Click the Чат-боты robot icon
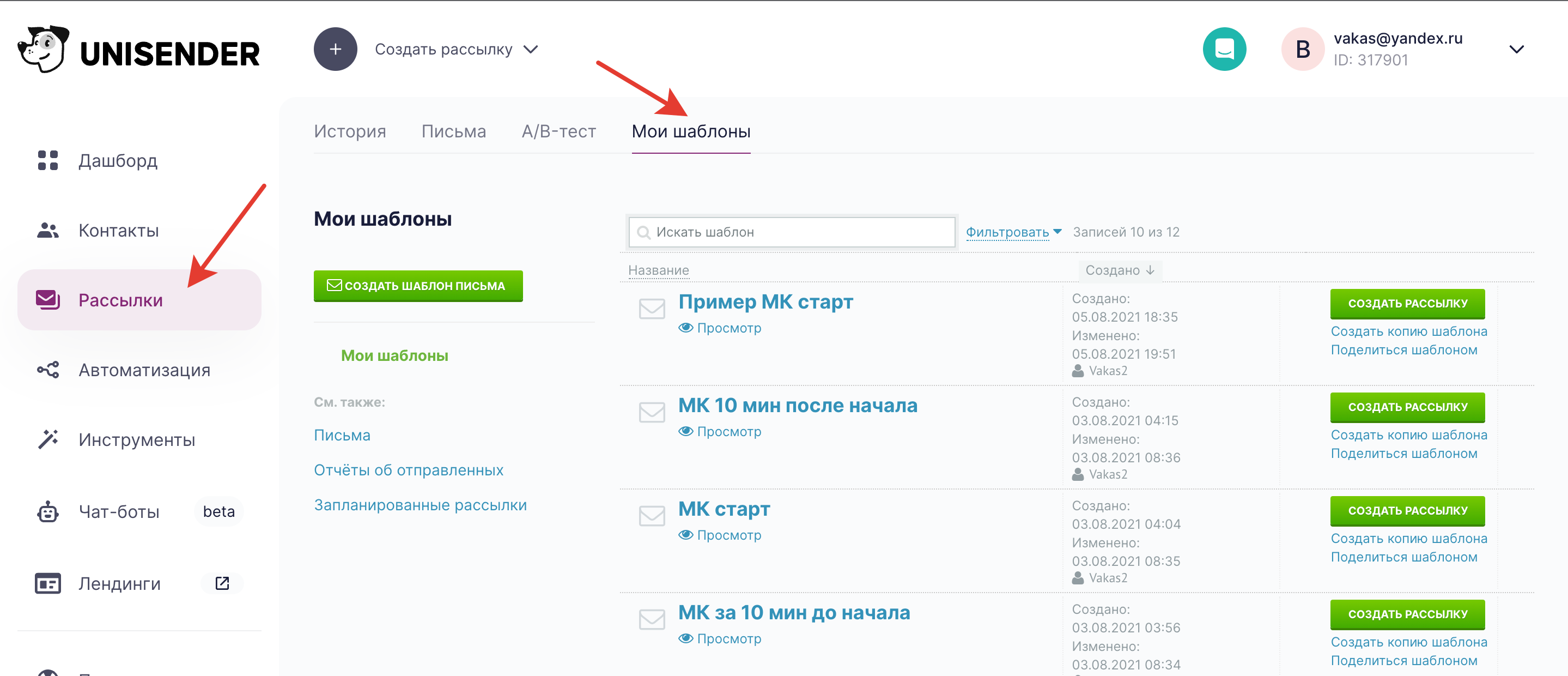This screenshot has height=676, width=1568. 47,511
